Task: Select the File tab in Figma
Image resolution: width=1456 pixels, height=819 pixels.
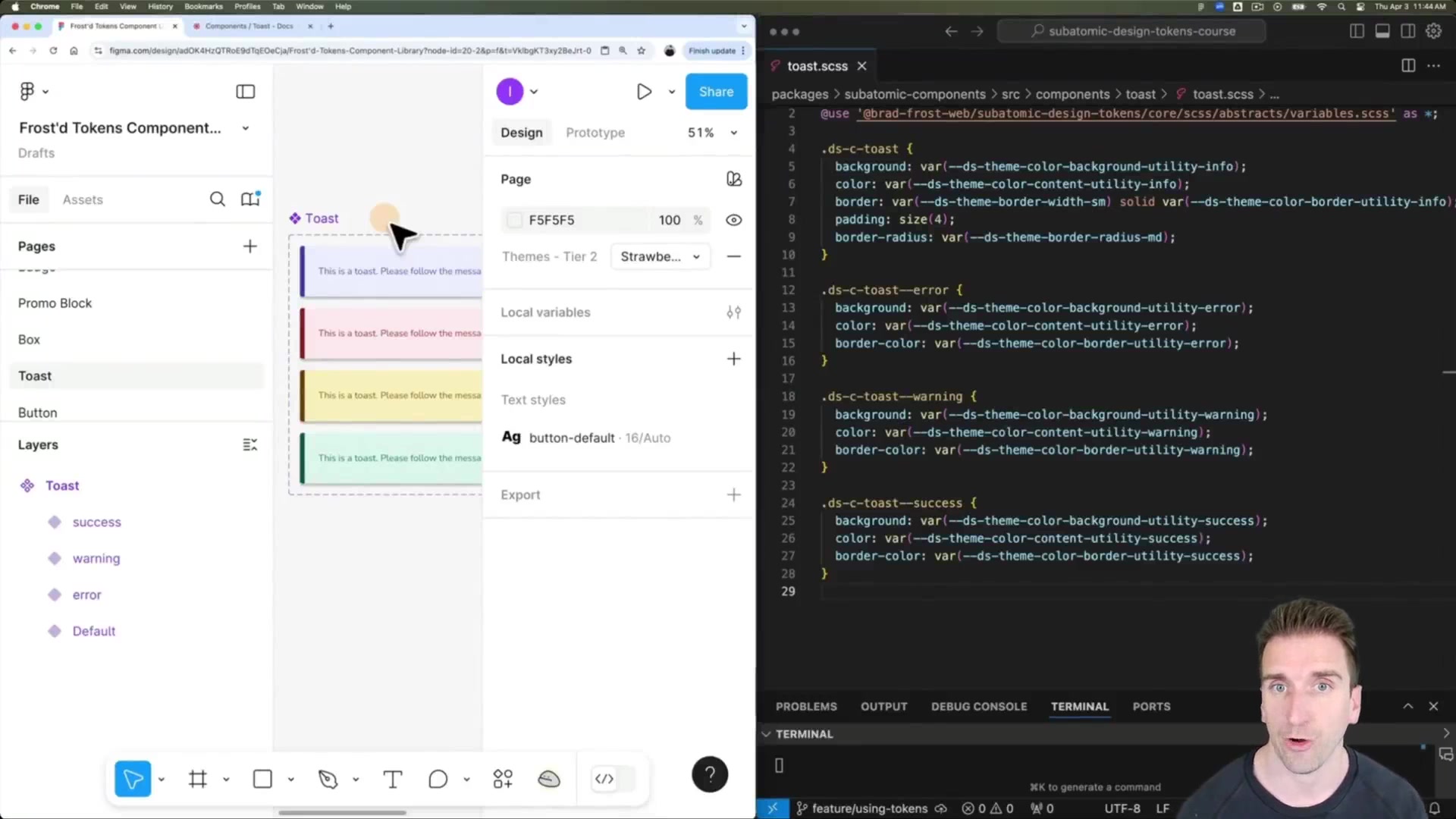Action: pyautogui.click(x=29, y=199)
